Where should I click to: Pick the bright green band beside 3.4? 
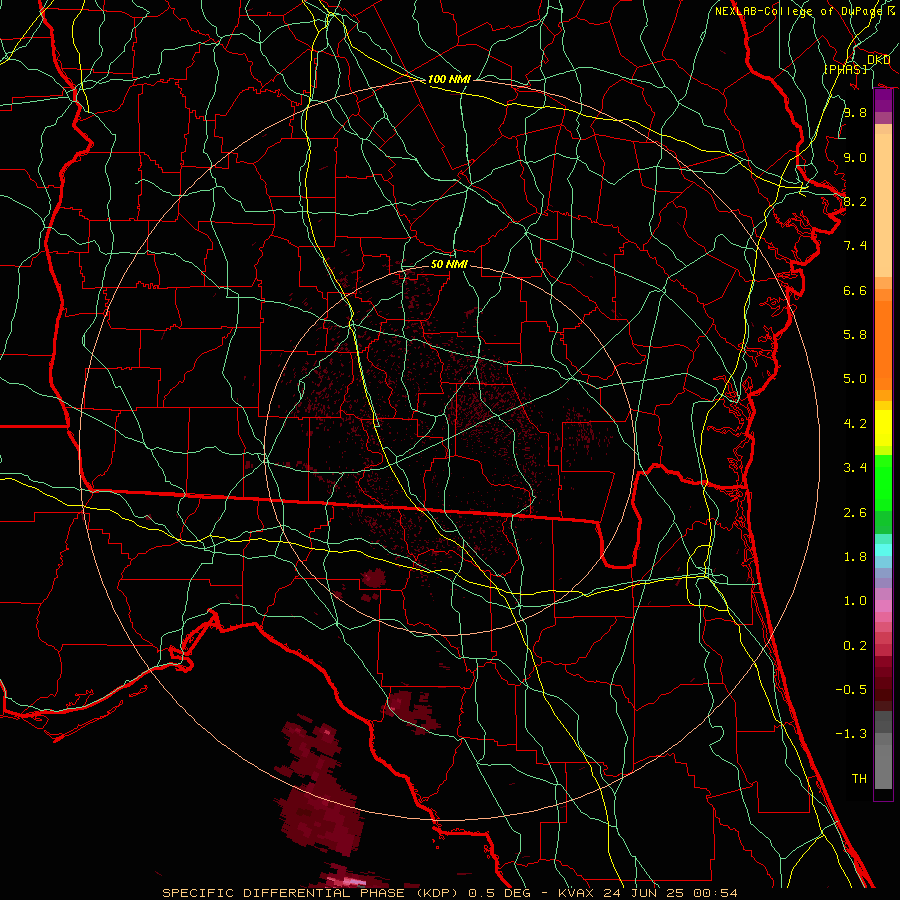pos(883,481)
